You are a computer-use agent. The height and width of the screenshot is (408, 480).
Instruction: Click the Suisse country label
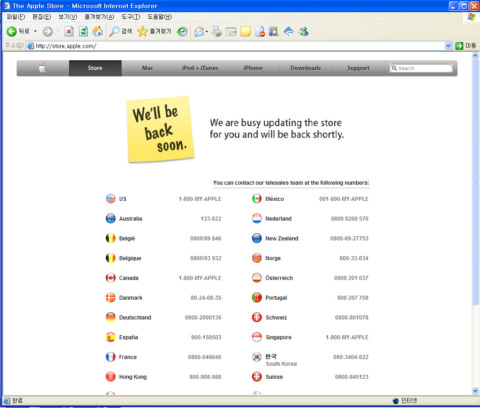[274, 377]
